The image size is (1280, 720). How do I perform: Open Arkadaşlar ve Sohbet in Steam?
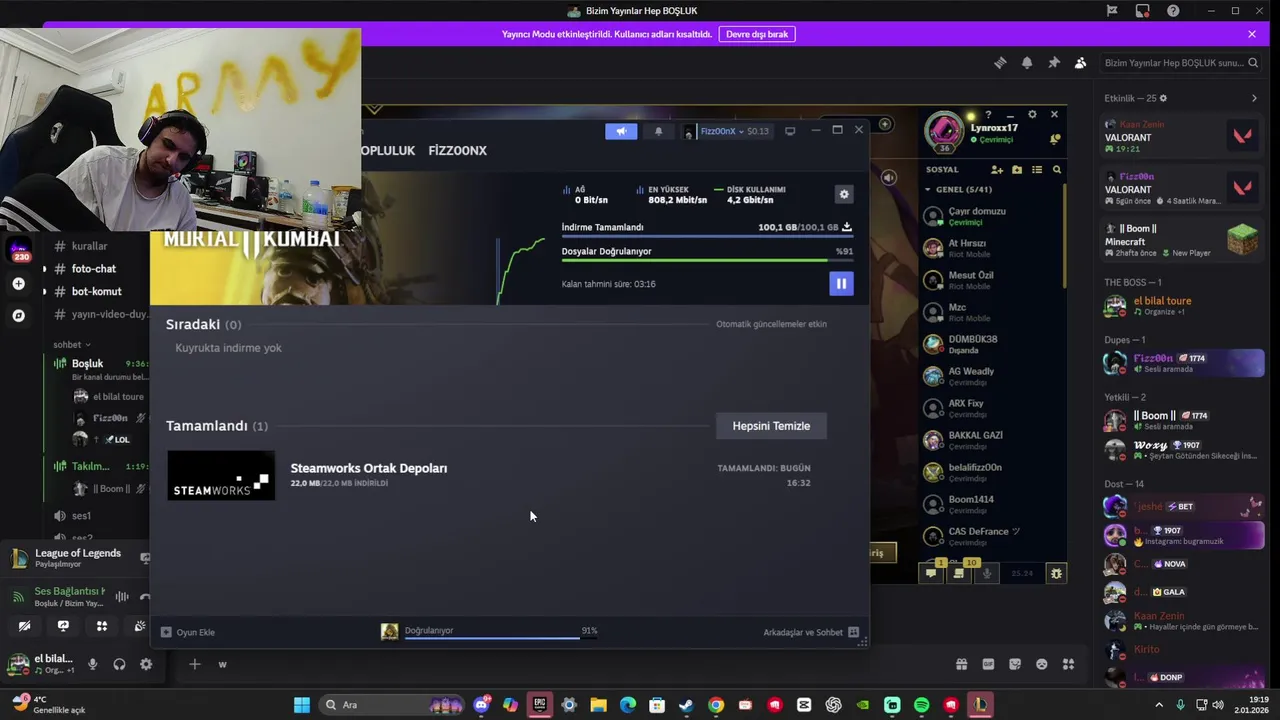[811, 632]
